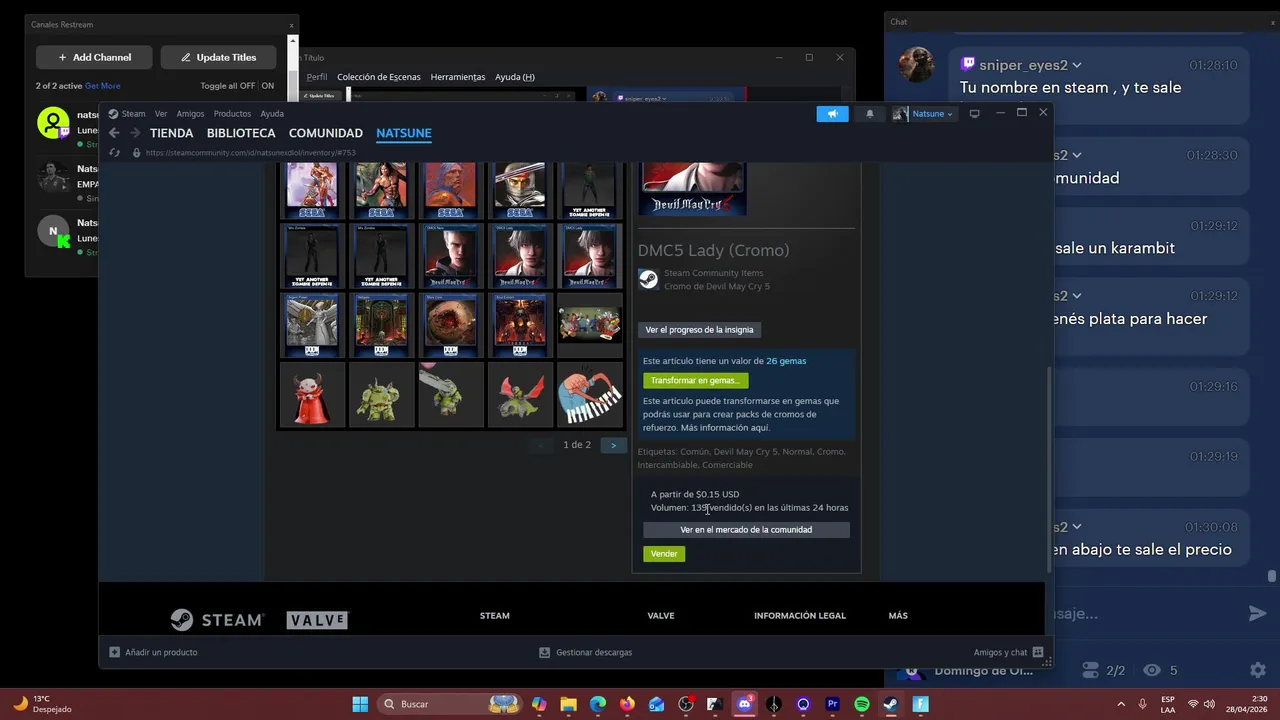This screenshot has height=720, width=1280.
Task: Open the Natsune account dropdown in Steam
Action: (x=923, y=114)
